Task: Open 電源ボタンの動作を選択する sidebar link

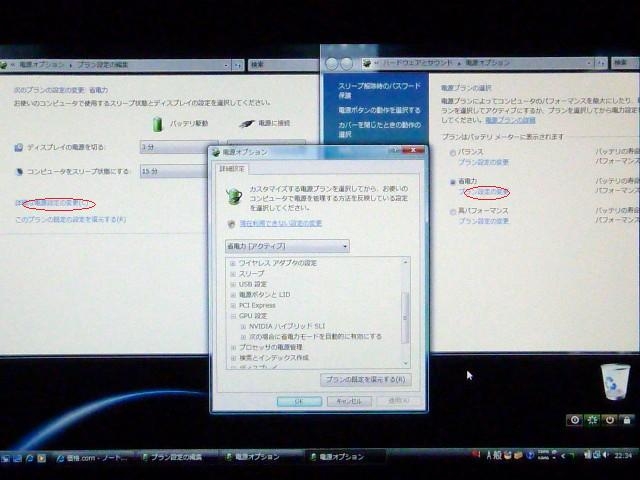Action: [x=379, y=110]
